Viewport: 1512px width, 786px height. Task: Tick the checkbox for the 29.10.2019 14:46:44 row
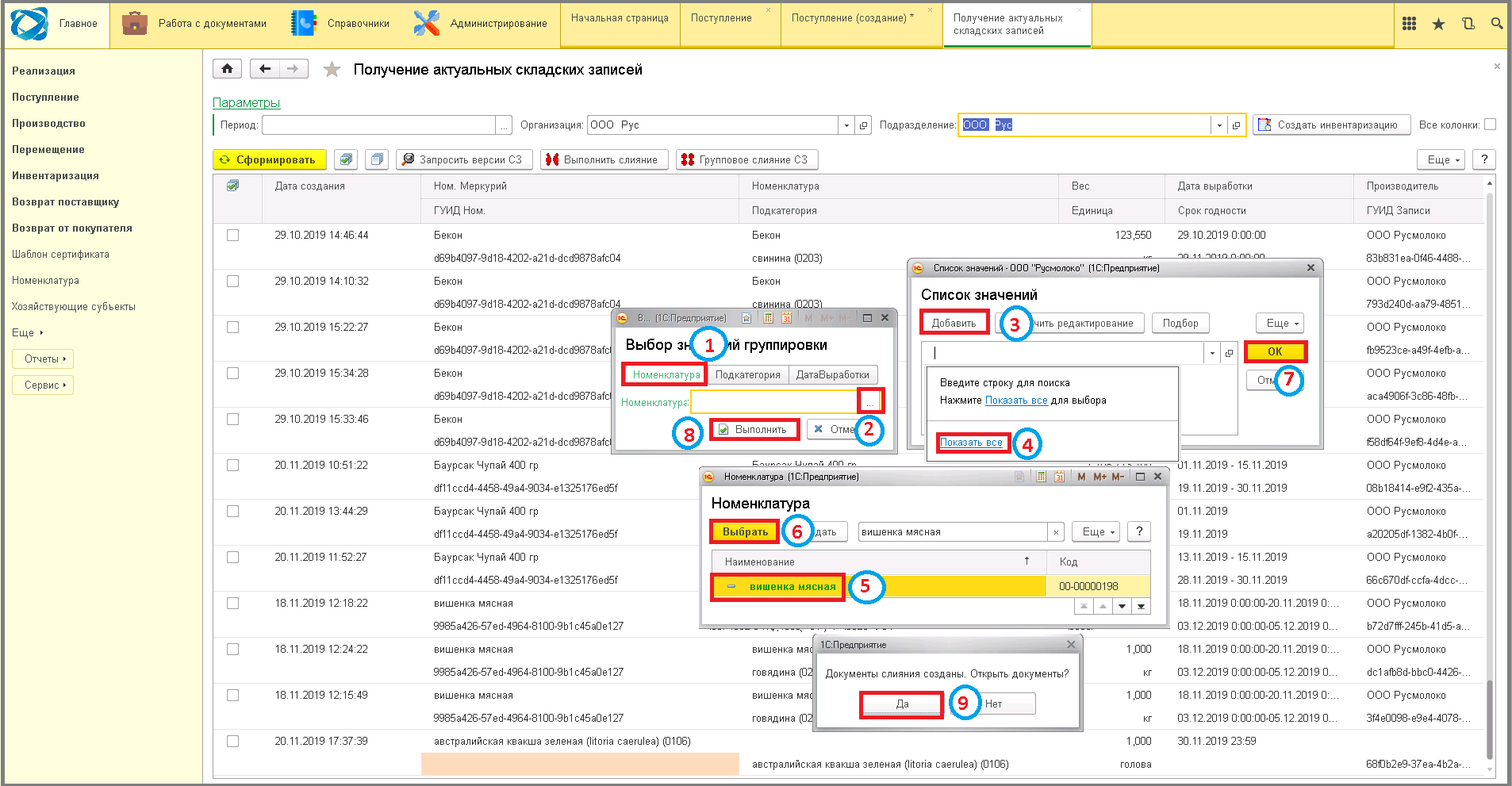point(232,236)
